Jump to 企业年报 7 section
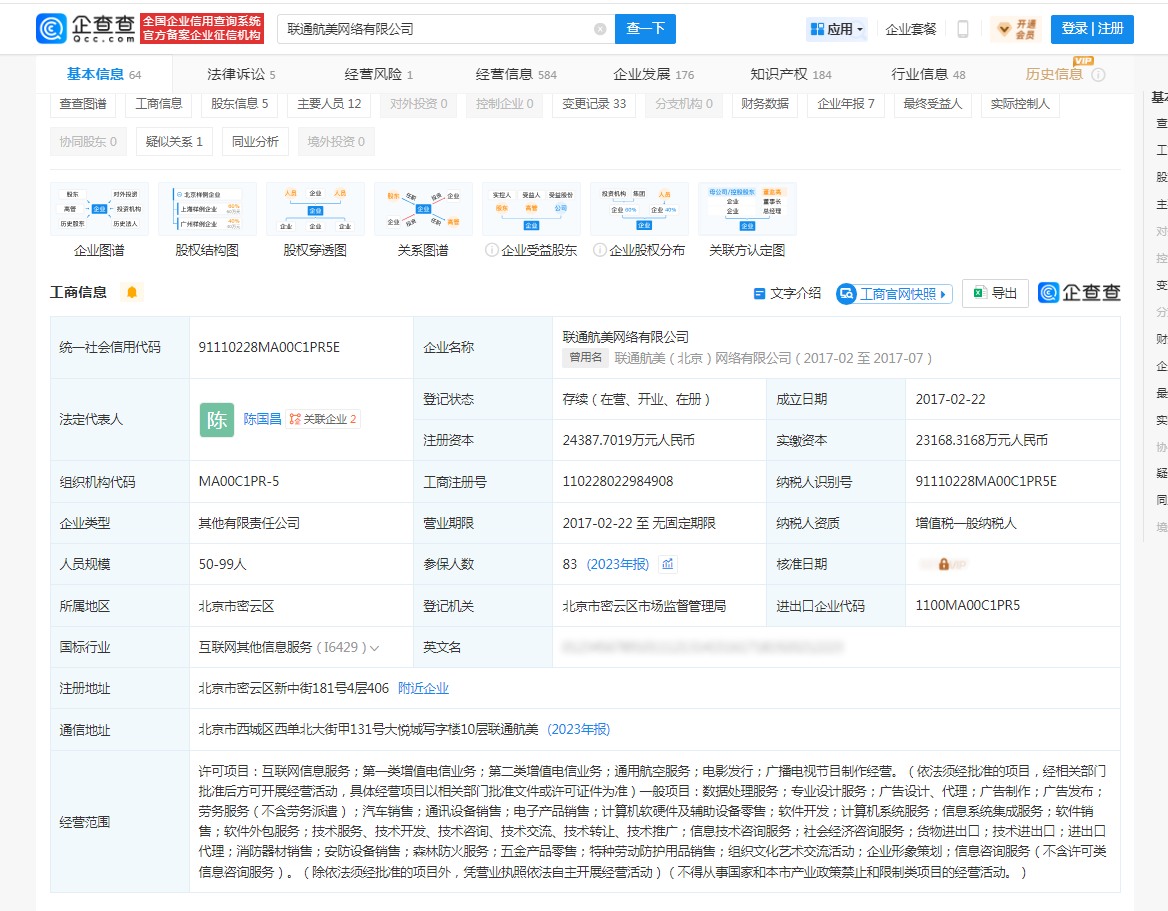This screenshot has height=911, width=1168. pos(846,104)
